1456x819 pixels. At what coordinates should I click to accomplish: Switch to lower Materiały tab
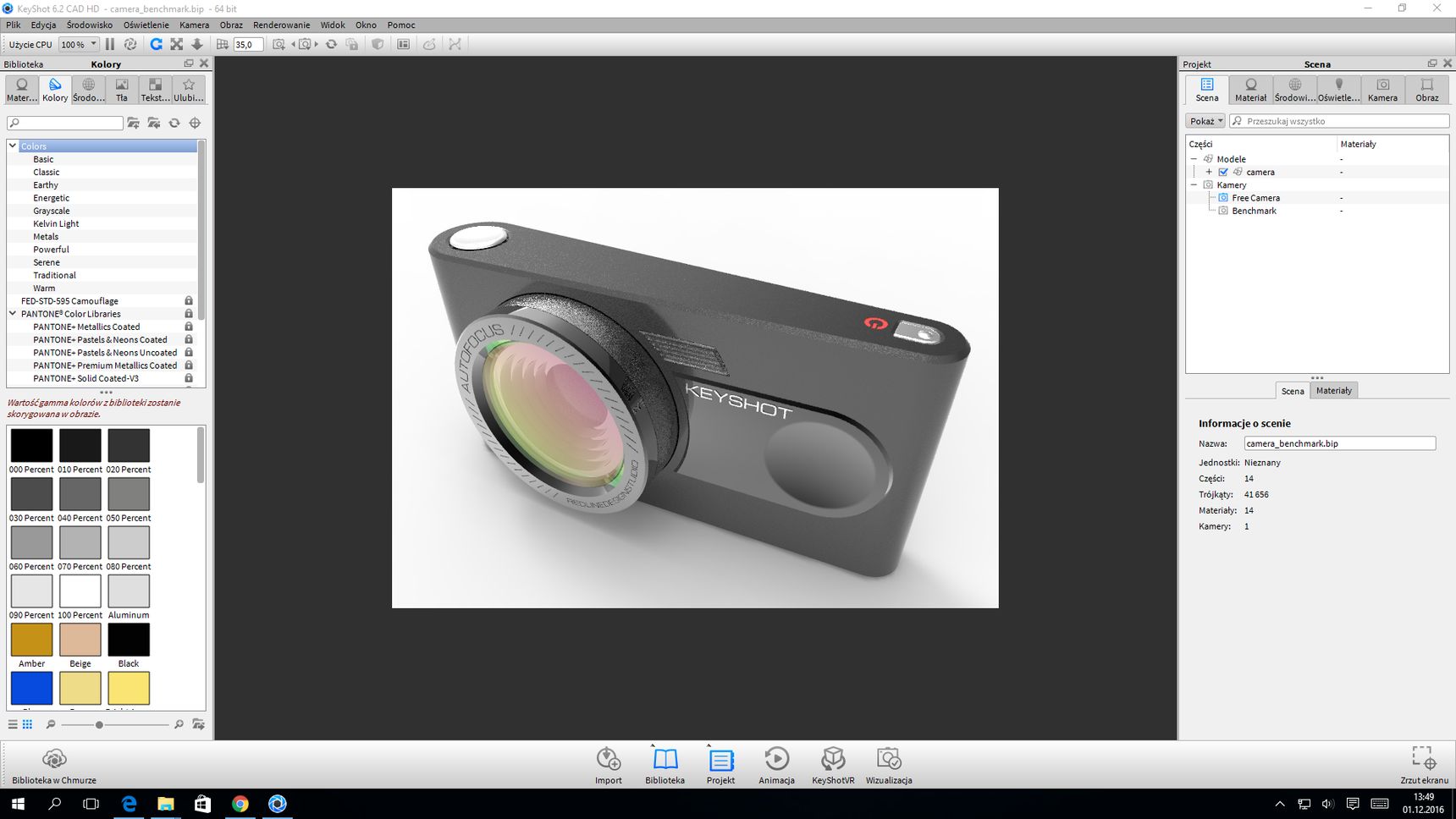point(1333,390)
